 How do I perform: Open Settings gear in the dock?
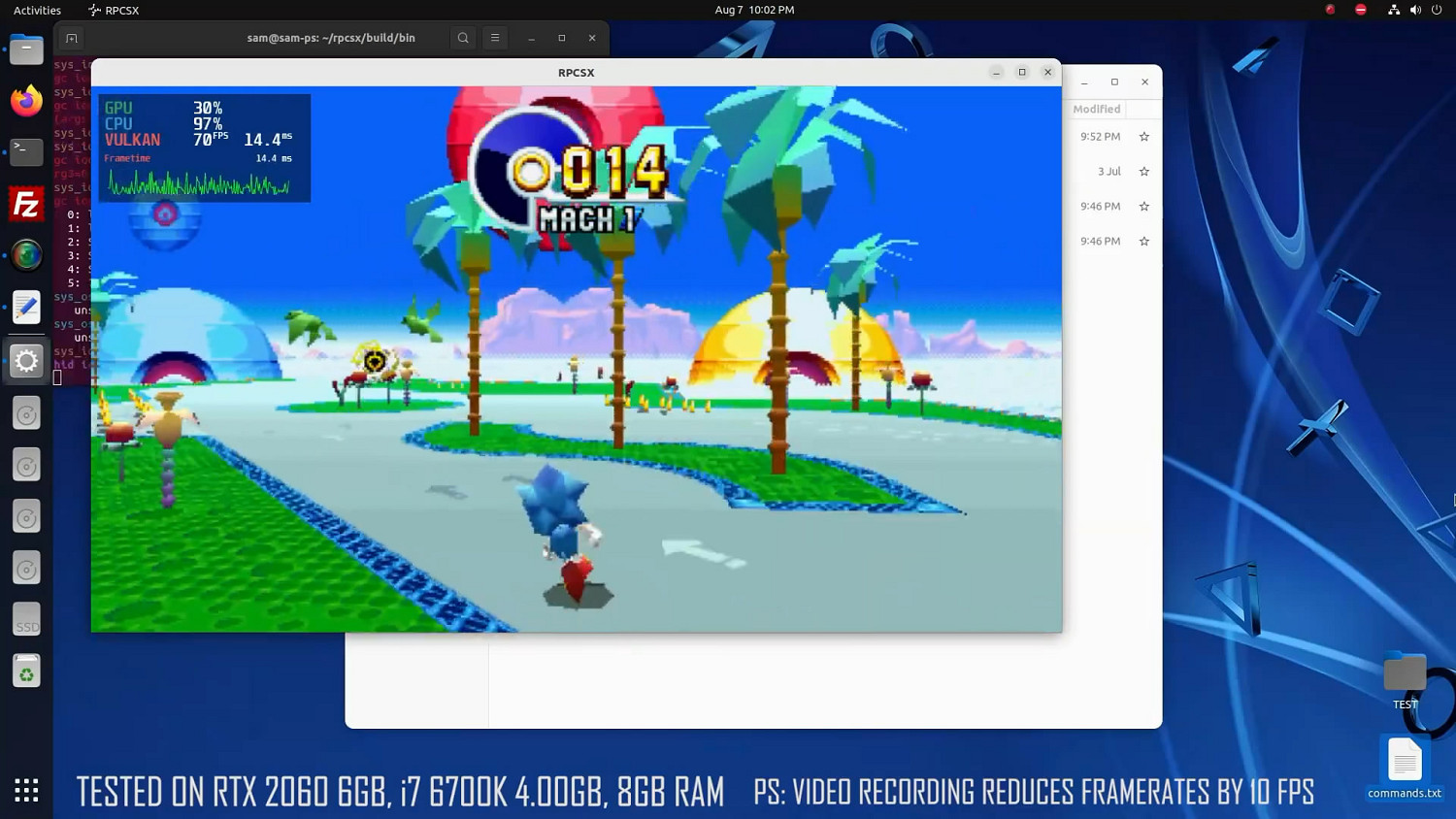[26, 361]
